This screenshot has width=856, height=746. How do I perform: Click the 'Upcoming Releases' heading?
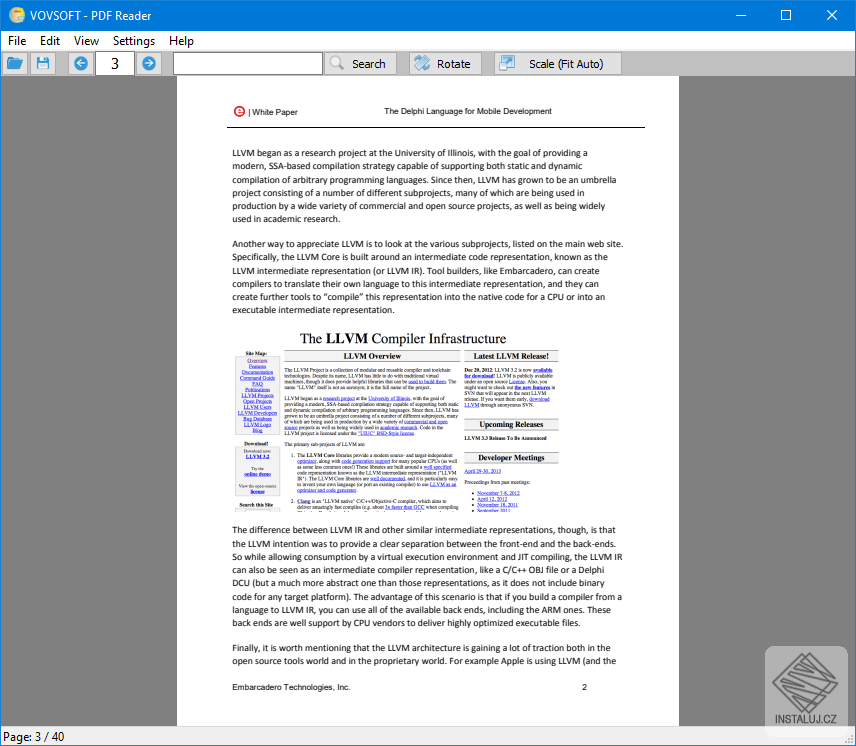[x=511, y=424]
